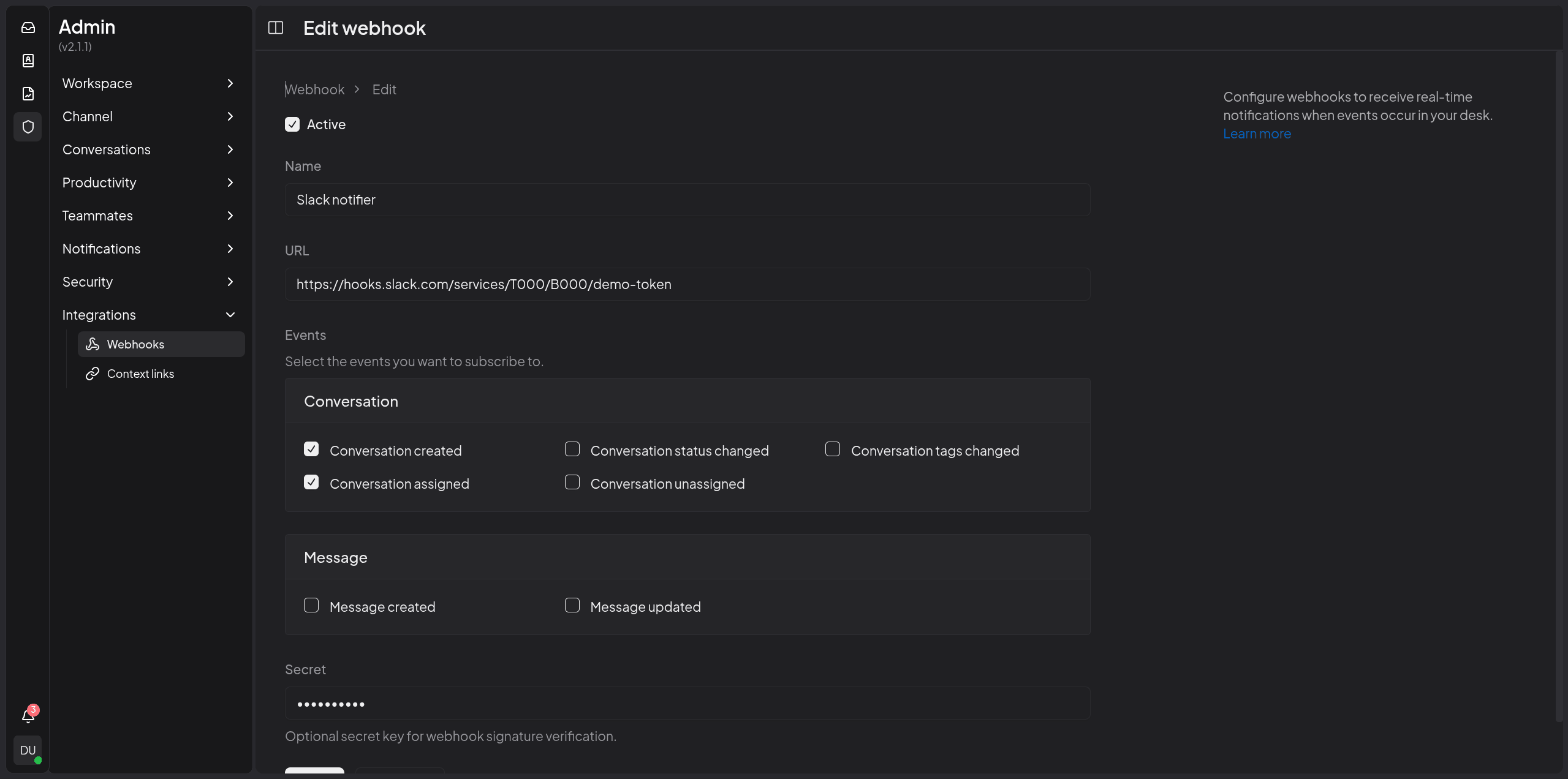Click into the URL input field
This screenshot has width=1568, height=779.
point(687,284)
